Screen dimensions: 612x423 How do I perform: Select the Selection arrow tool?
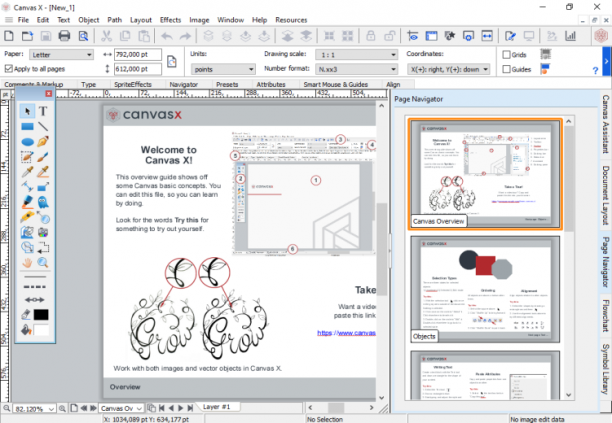(x=27, y=111)
